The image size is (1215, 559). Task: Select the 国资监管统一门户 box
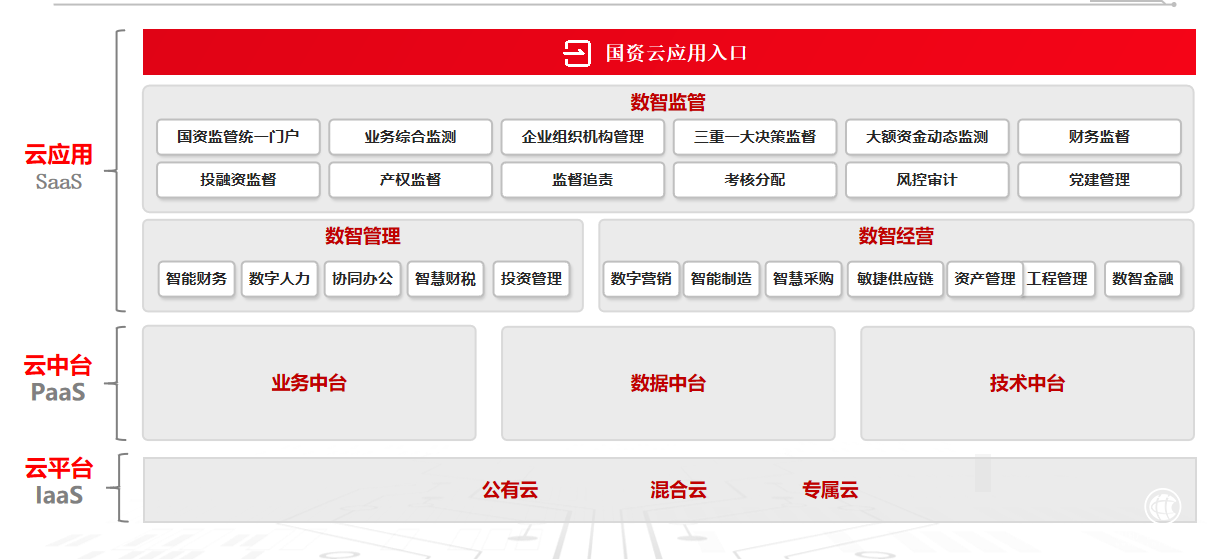[x=238, y=137]
